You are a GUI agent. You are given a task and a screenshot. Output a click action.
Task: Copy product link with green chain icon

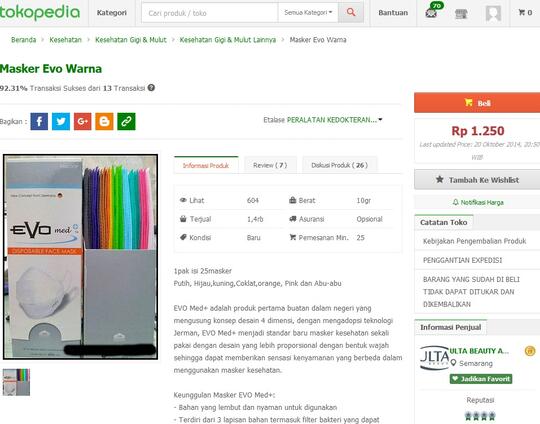coord(126,121)
